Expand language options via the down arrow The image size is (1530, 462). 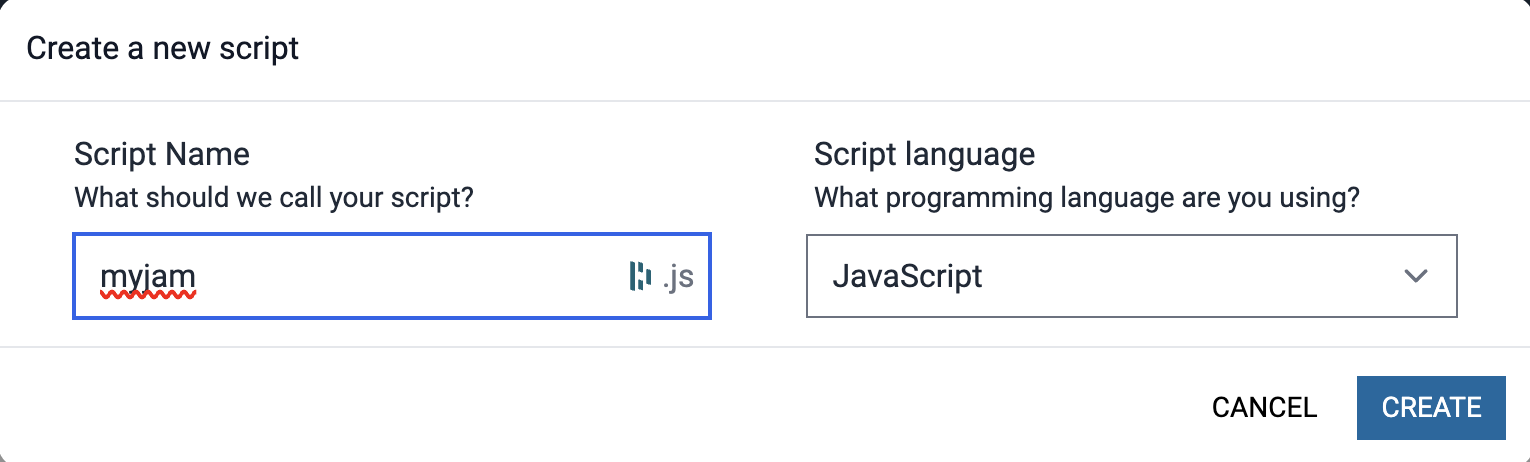click(x=1415, y=276)
